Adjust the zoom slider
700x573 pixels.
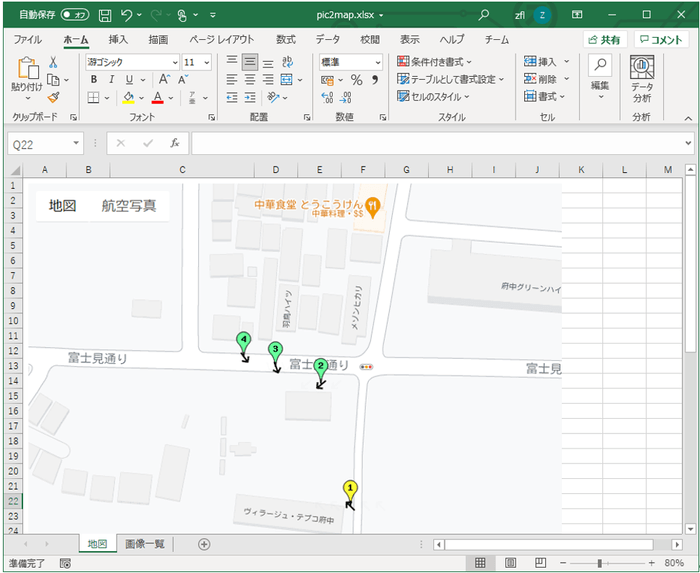click(x=600, y=563)
